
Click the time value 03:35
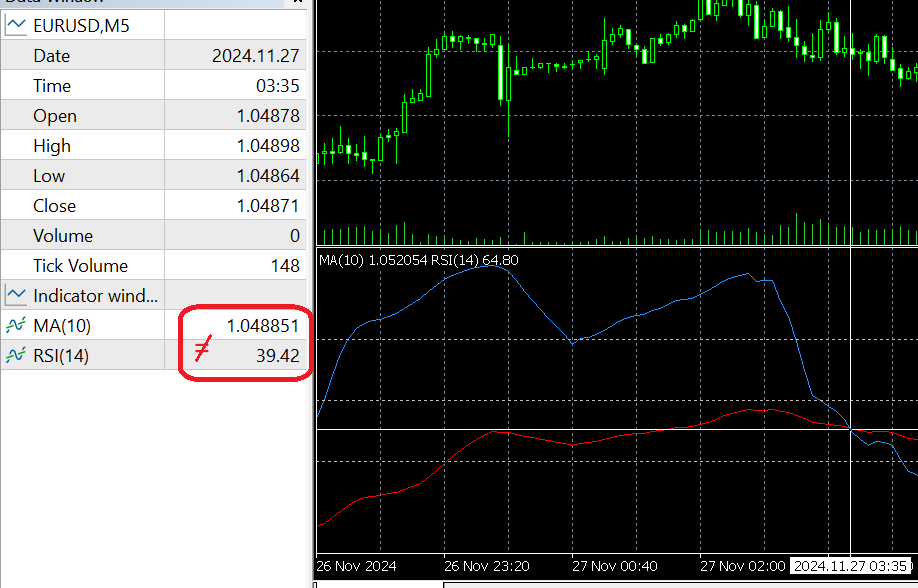tap(278, 86)
